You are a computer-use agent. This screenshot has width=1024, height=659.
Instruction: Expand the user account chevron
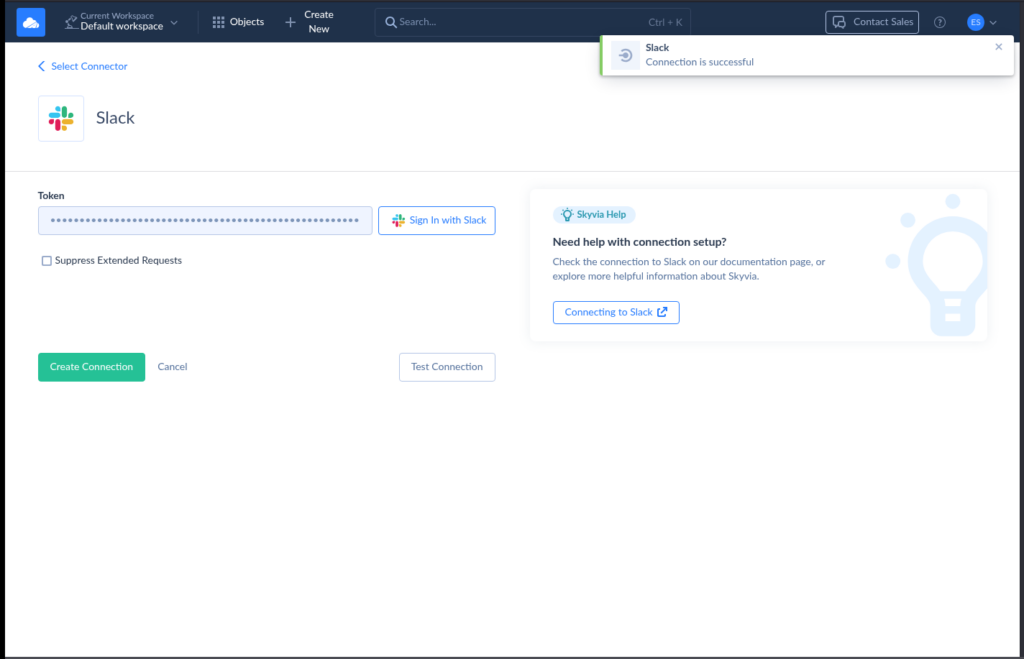(x=993, y=23)
